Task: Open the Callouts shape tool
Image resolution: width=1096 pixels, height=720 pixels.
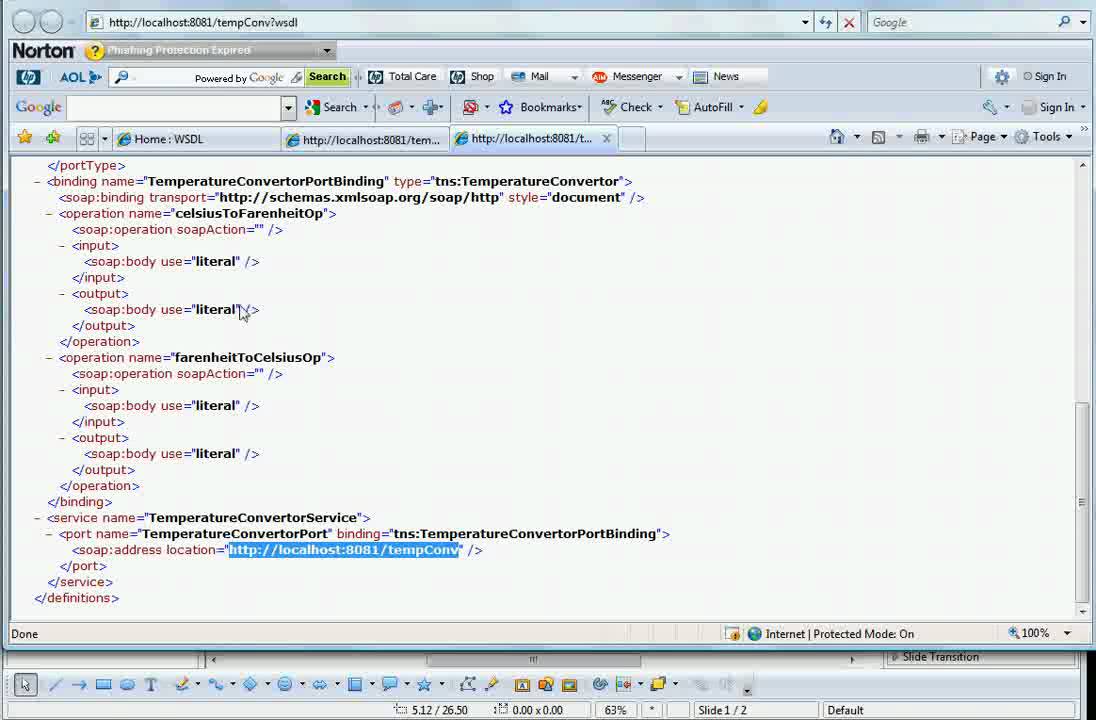Action: click(389, 685)
